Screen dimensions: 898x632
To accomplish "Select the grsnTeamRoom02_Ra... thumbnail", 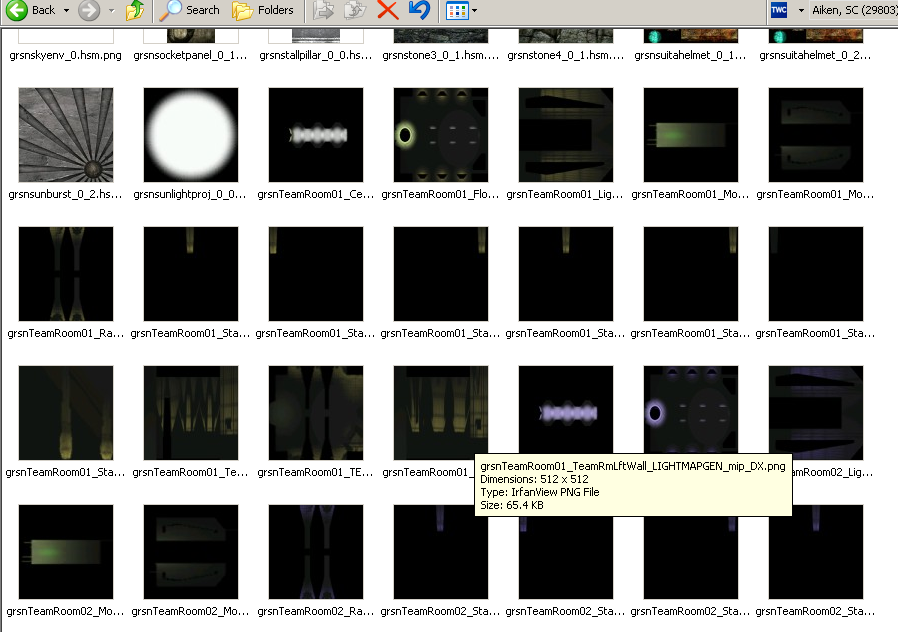I will pyautogui.click(x=316, y=552).
